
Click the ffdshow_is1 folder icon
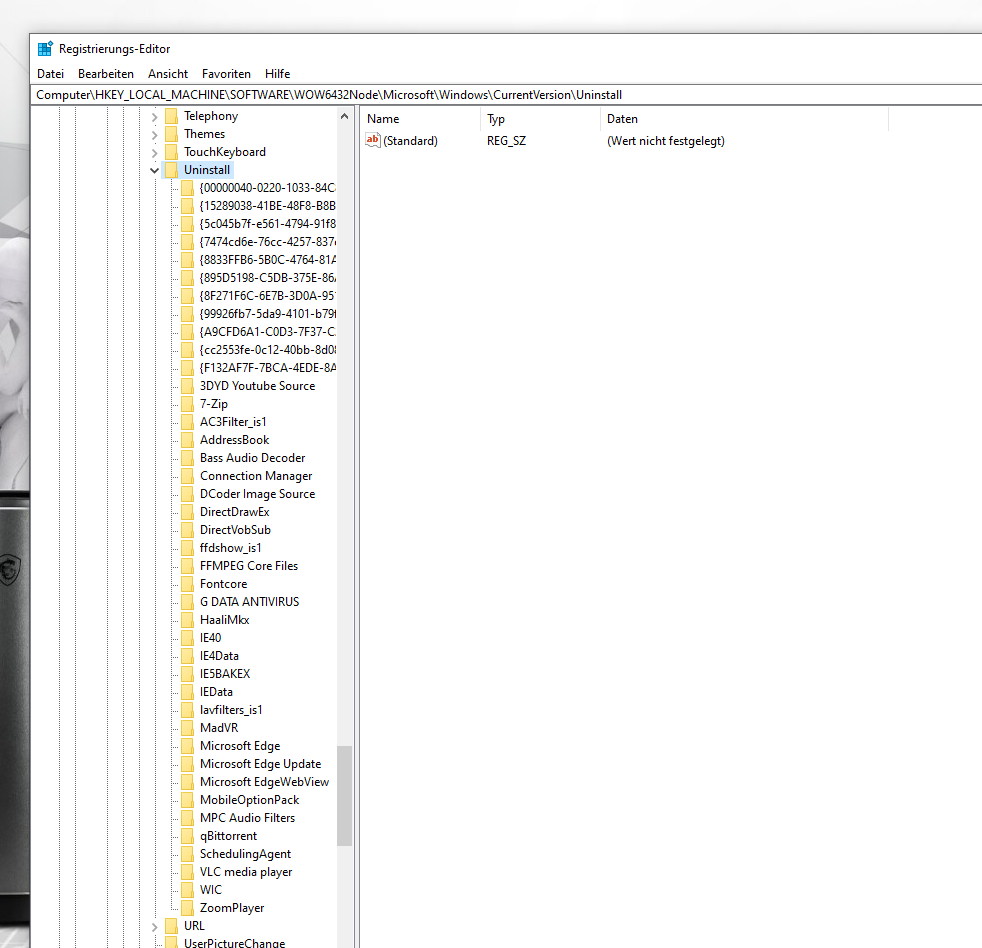(x=187, y=549)
